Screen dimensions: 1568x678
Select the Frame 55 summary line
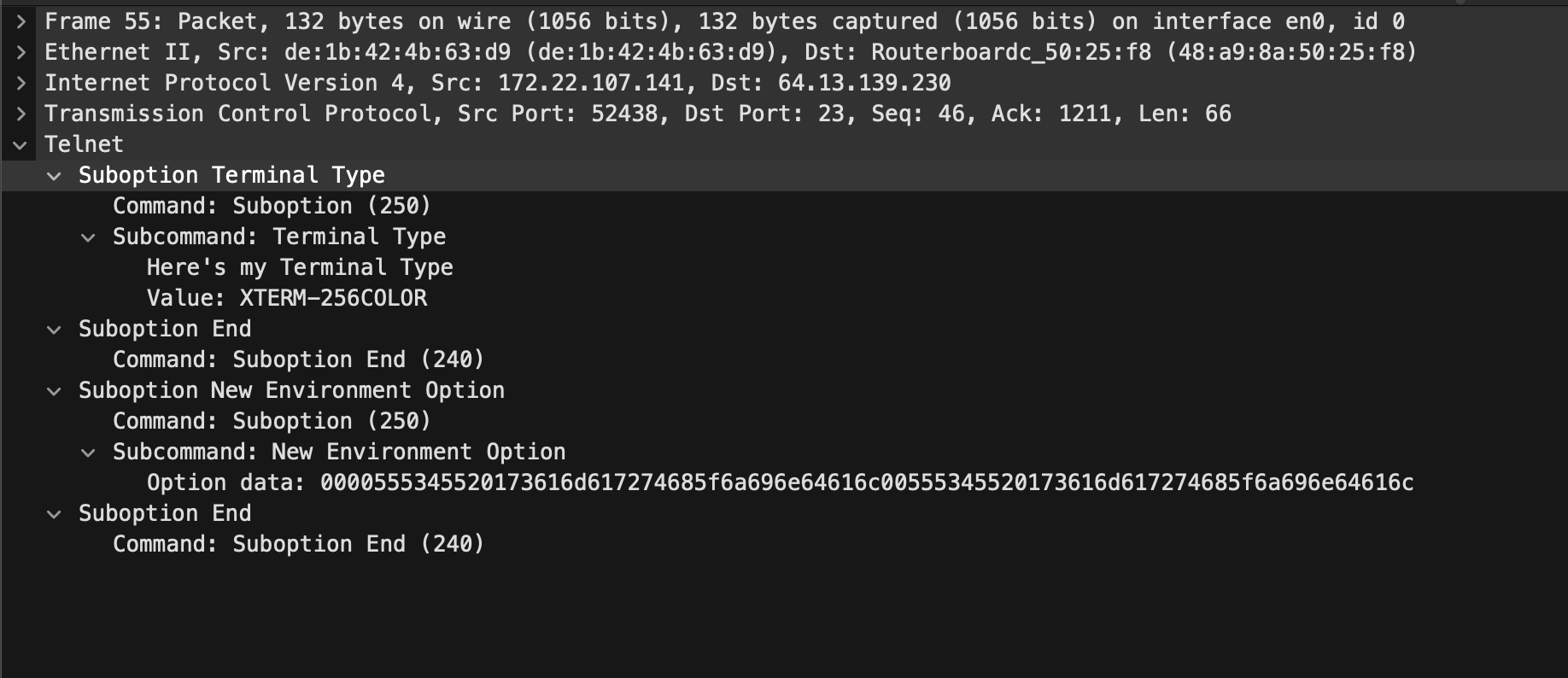pos(724,21)
